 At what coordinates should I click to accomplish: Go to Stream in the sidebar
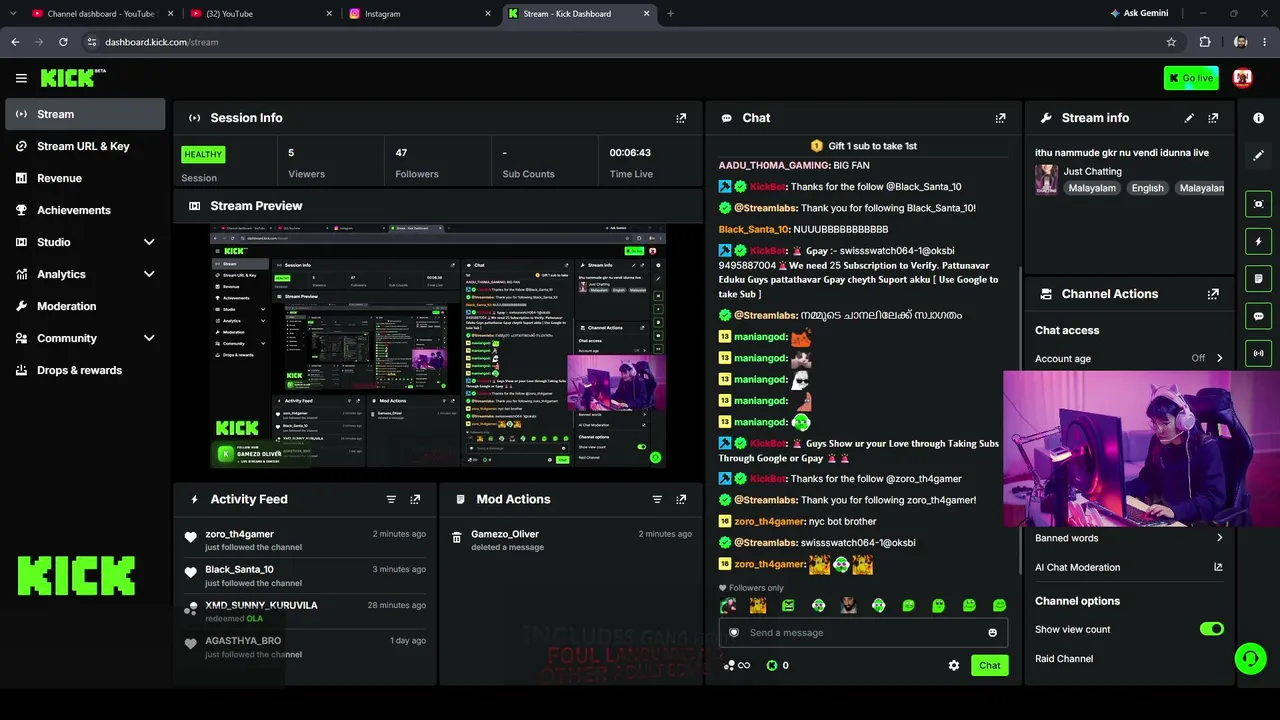85,114
